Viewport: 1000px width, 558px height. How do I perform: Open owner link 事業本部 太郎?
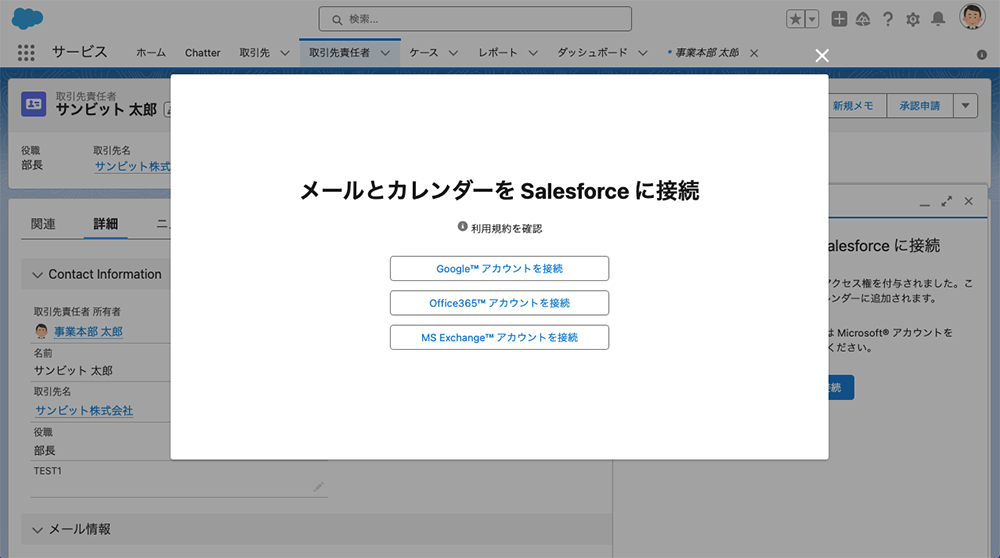(x=88, y=332)
